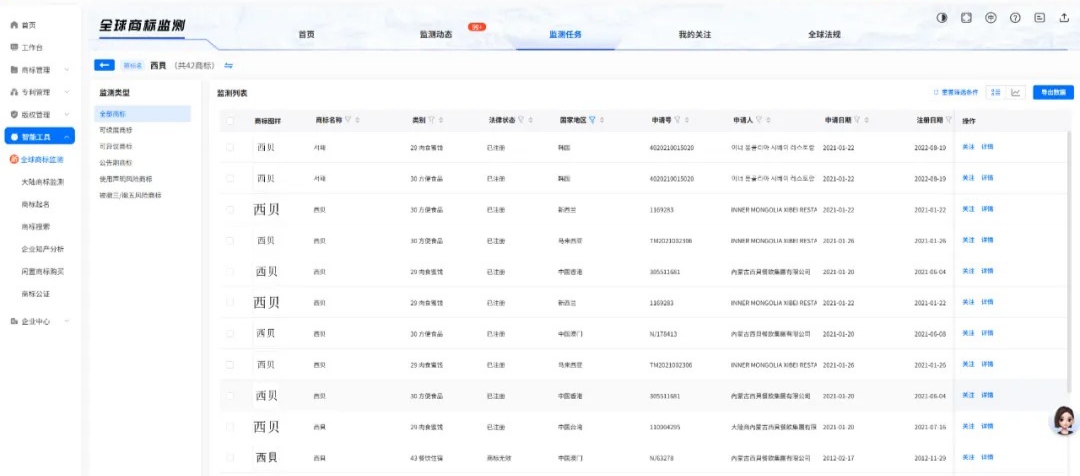Tick the checkbox for the first 西贝 row
Image resolution: width=1080 pixels, height=476 pixels.
231,147
